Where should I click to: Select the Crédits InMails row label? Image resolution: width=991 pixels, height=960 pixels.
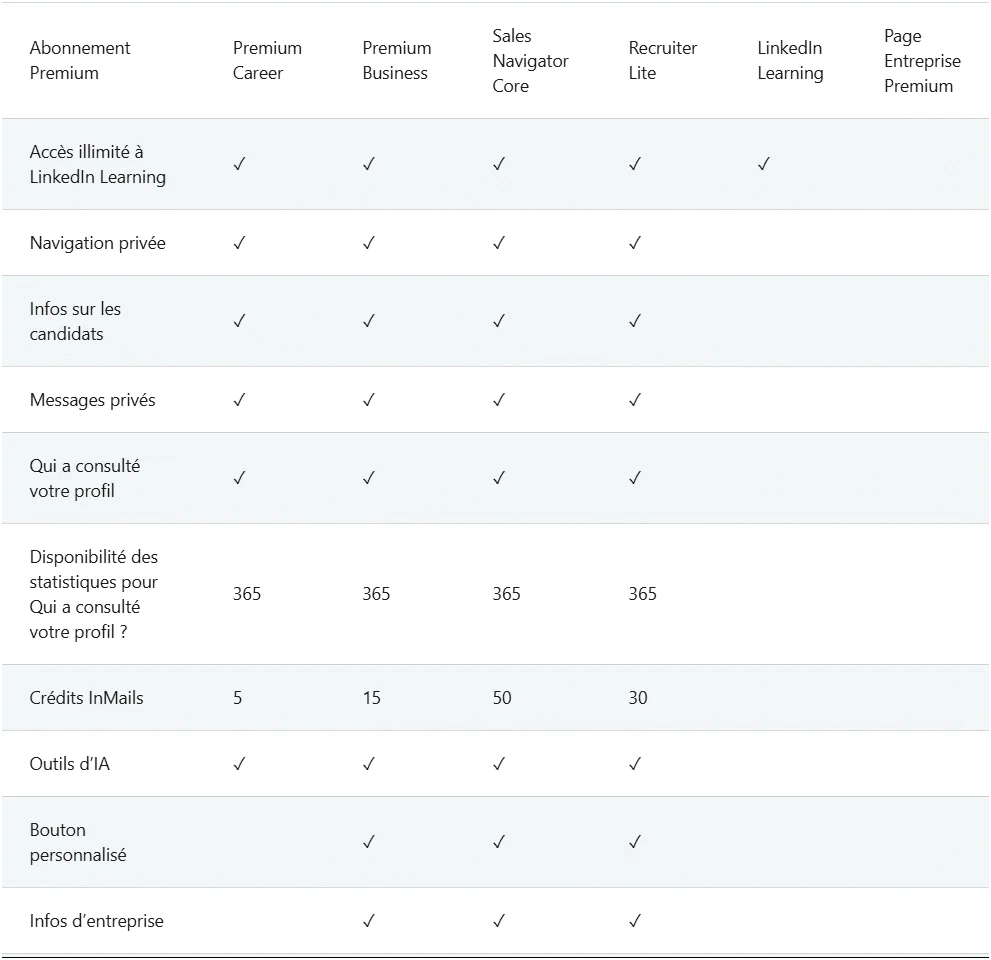(x=87, y=698)
